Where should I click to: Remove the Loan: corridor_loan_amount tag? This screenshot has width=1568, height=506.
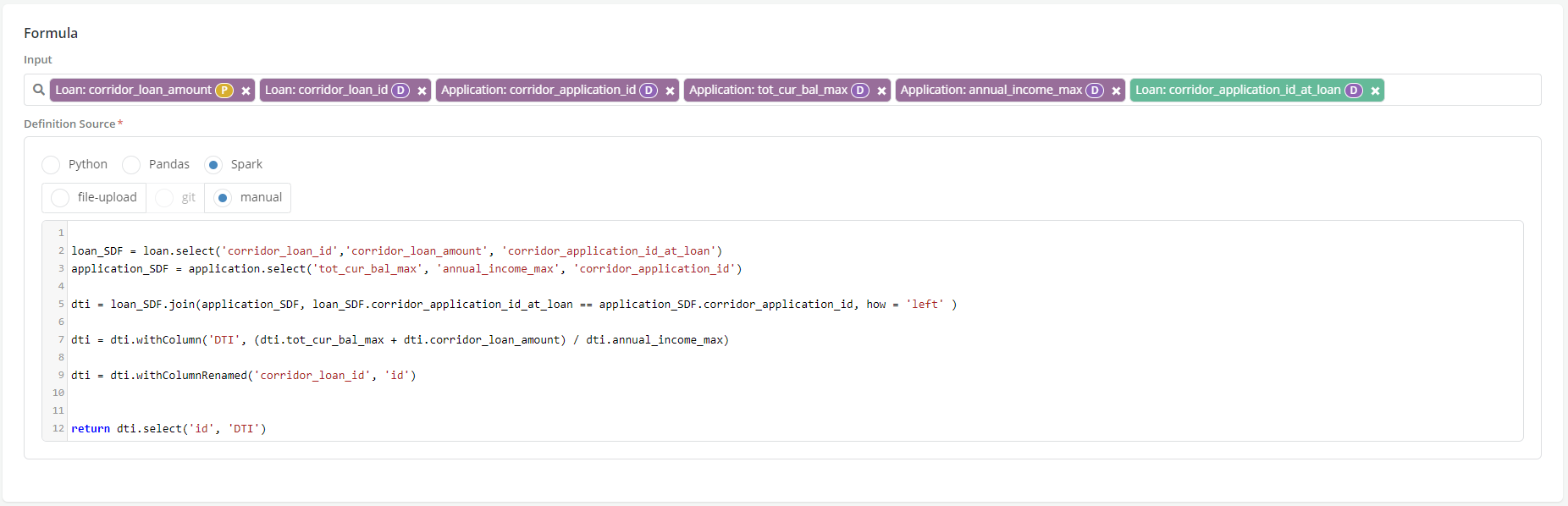[246, 91]
